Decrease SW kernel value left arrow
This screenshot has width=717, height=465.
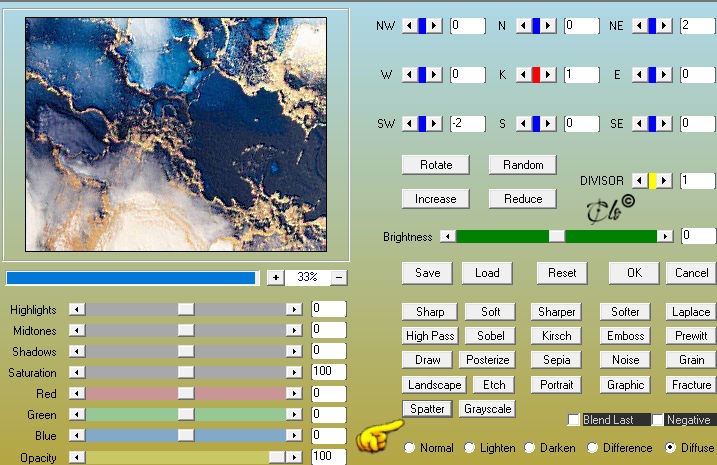click(410, 123)
